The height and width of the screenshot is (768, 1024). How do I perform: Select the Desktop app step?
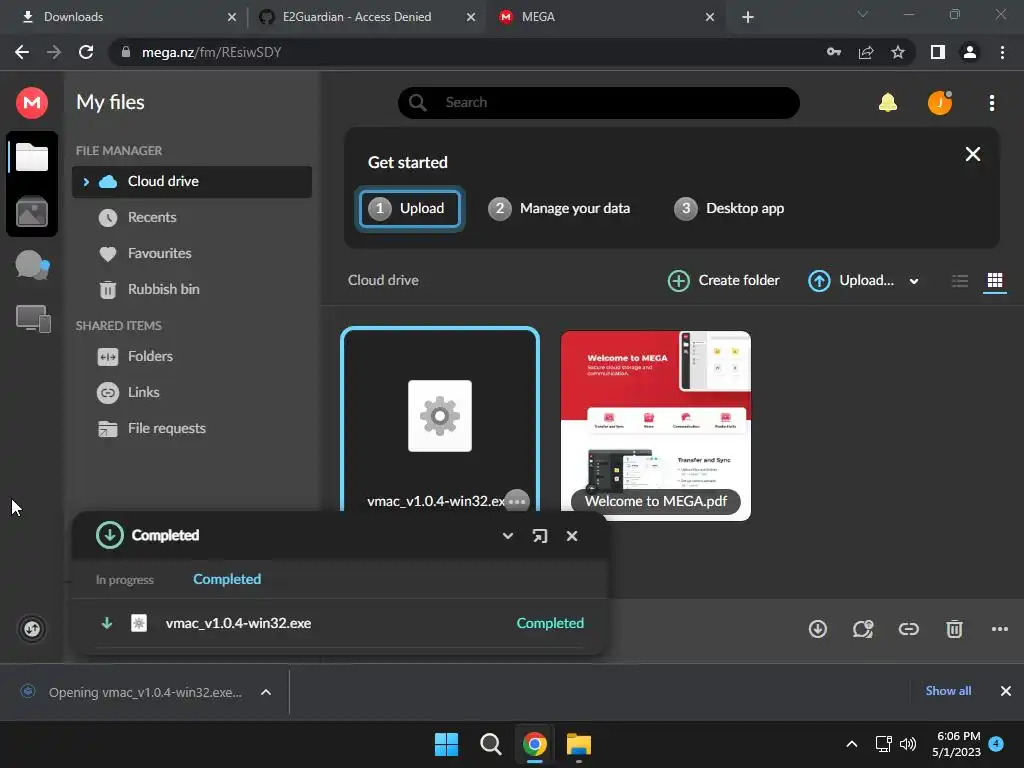(x=729, y=208)
